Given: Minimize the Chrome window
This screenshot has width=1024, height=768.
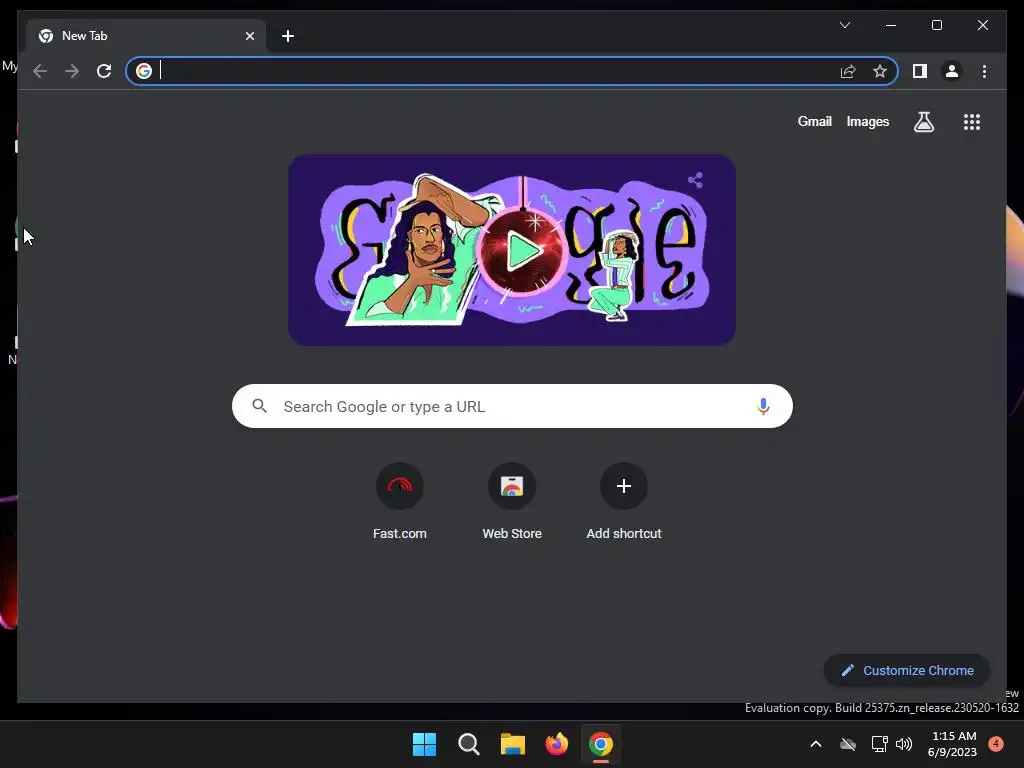Looking at the screenshot, I should click(x=891, y=25).
